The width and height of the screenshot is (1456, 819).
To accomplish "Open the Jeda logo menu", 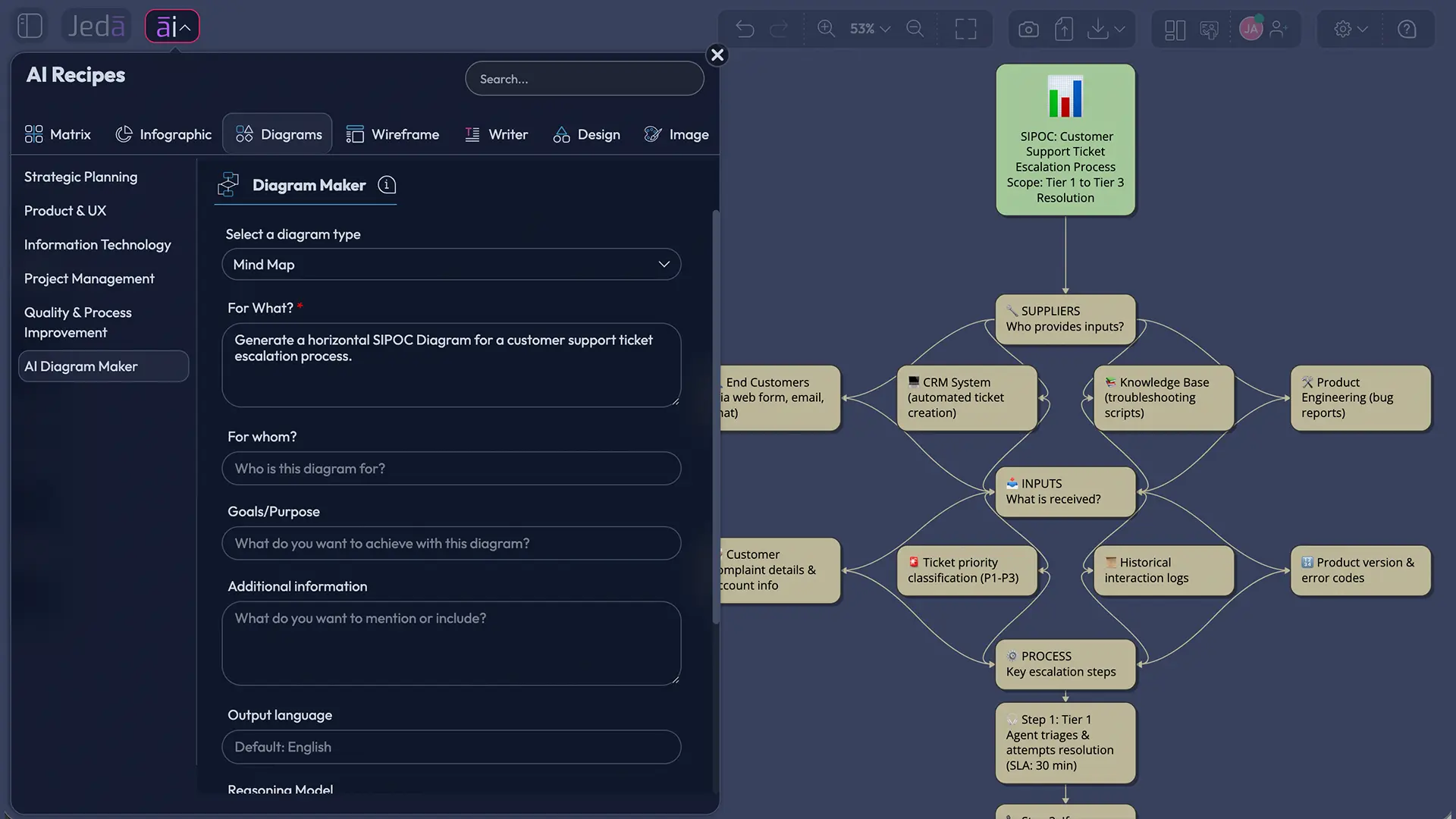I will (96, 27).
